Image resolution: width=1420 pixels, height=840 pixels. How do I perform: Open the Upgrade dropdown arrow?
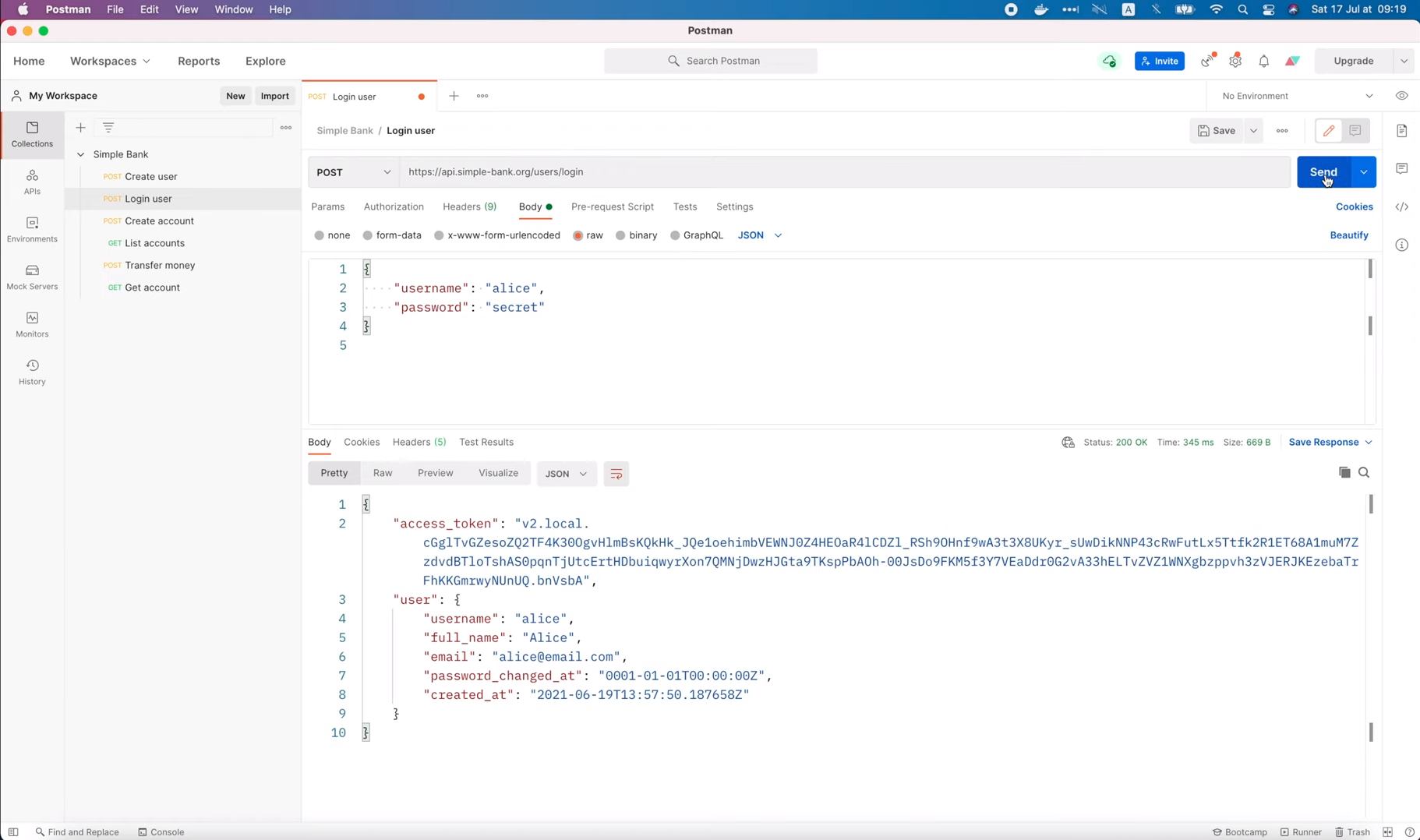(x=1404, y=61)
